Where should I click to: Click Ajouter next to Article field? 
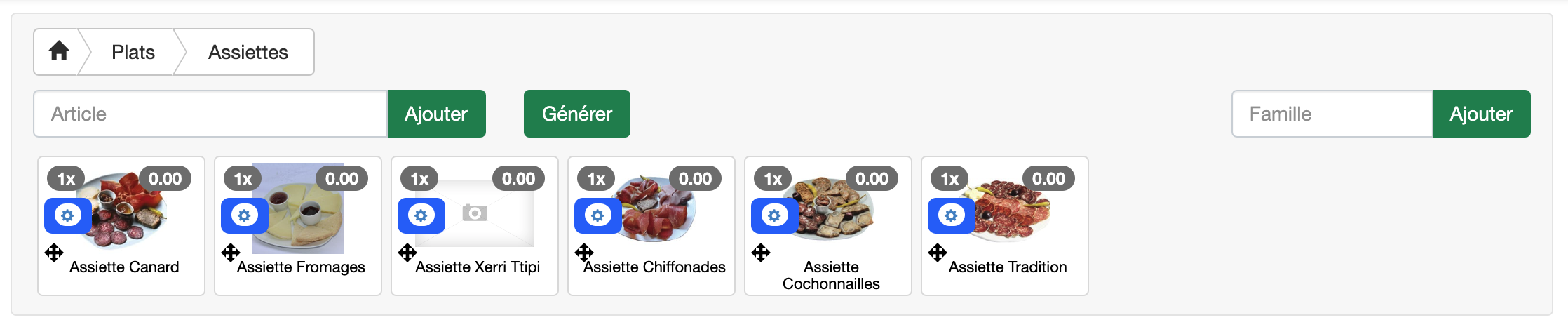point(436,114)
